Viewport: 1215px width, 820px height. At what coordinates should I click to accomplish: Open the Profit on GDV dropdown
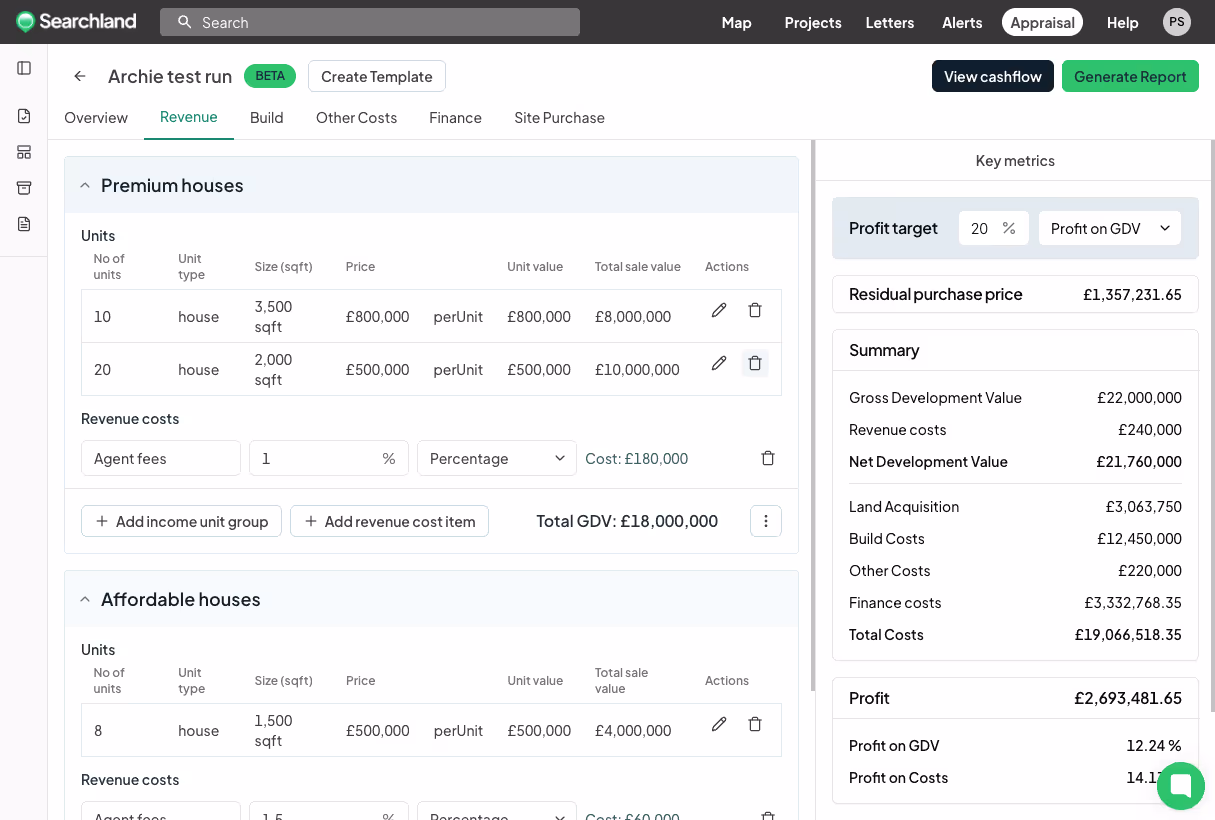(x=1109, y=228)
